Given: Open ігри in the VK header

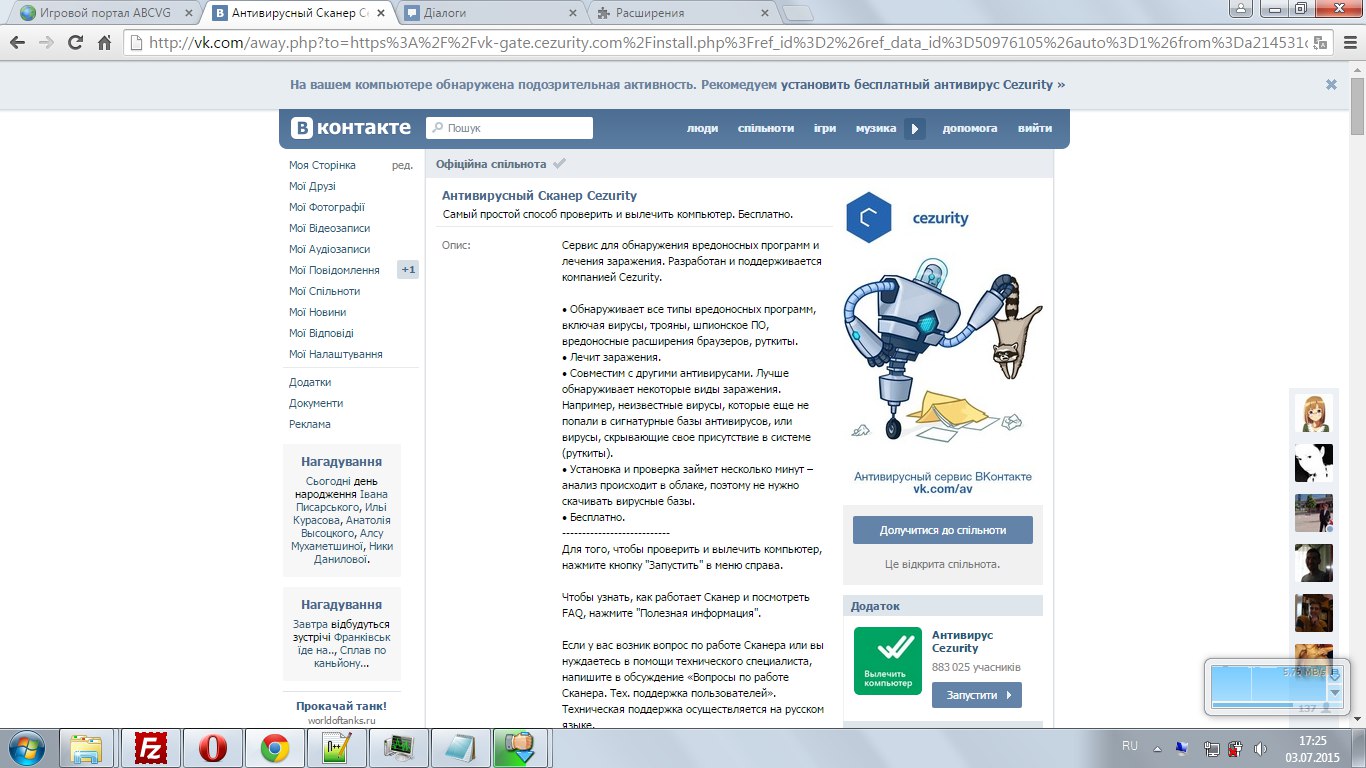Looking at the screenshot, I should point(825,128).
